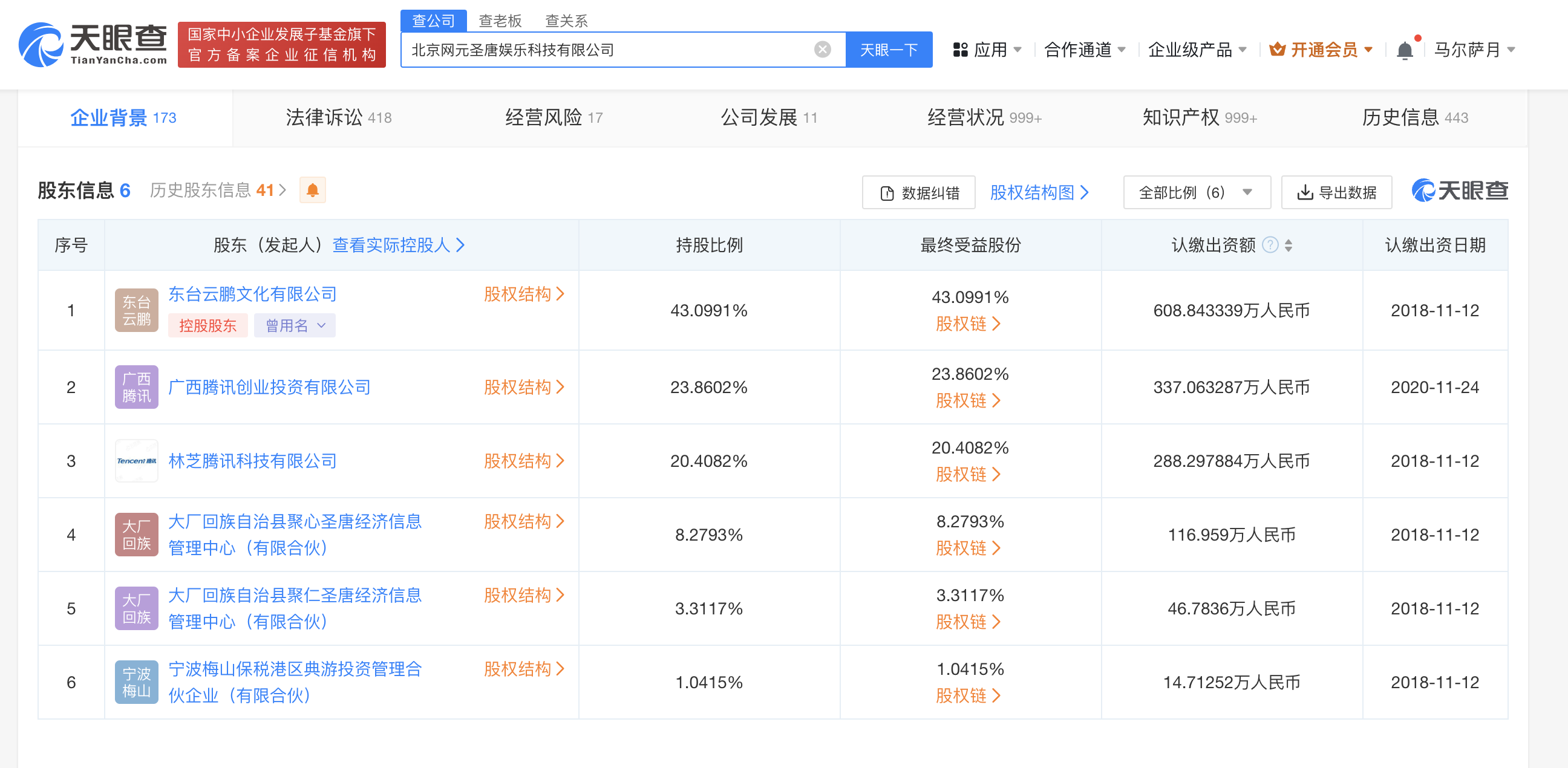Click the 应用 grid icon
This screenshot has width=1568, height=768.
[961, 50]
